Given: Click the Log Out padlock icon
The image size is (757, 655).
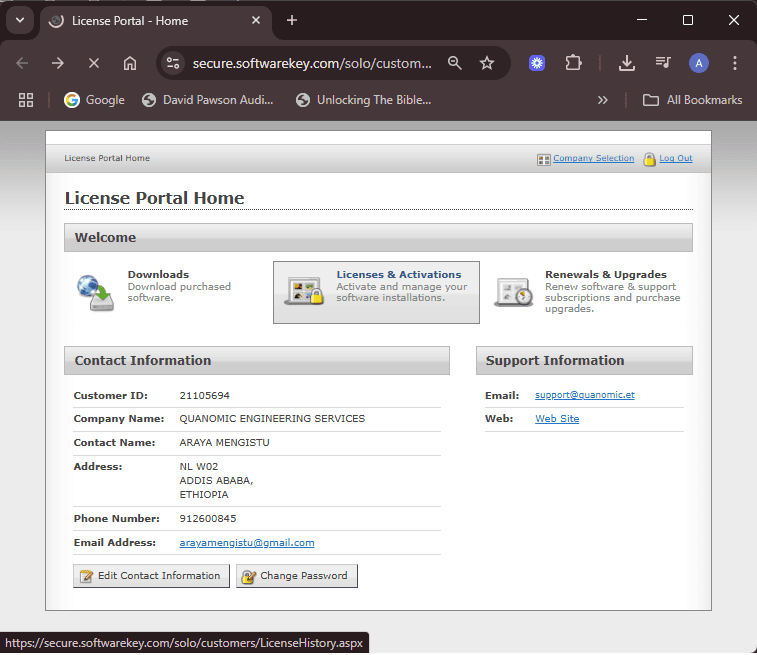Looking at the screenshot, I should (649, 159).
